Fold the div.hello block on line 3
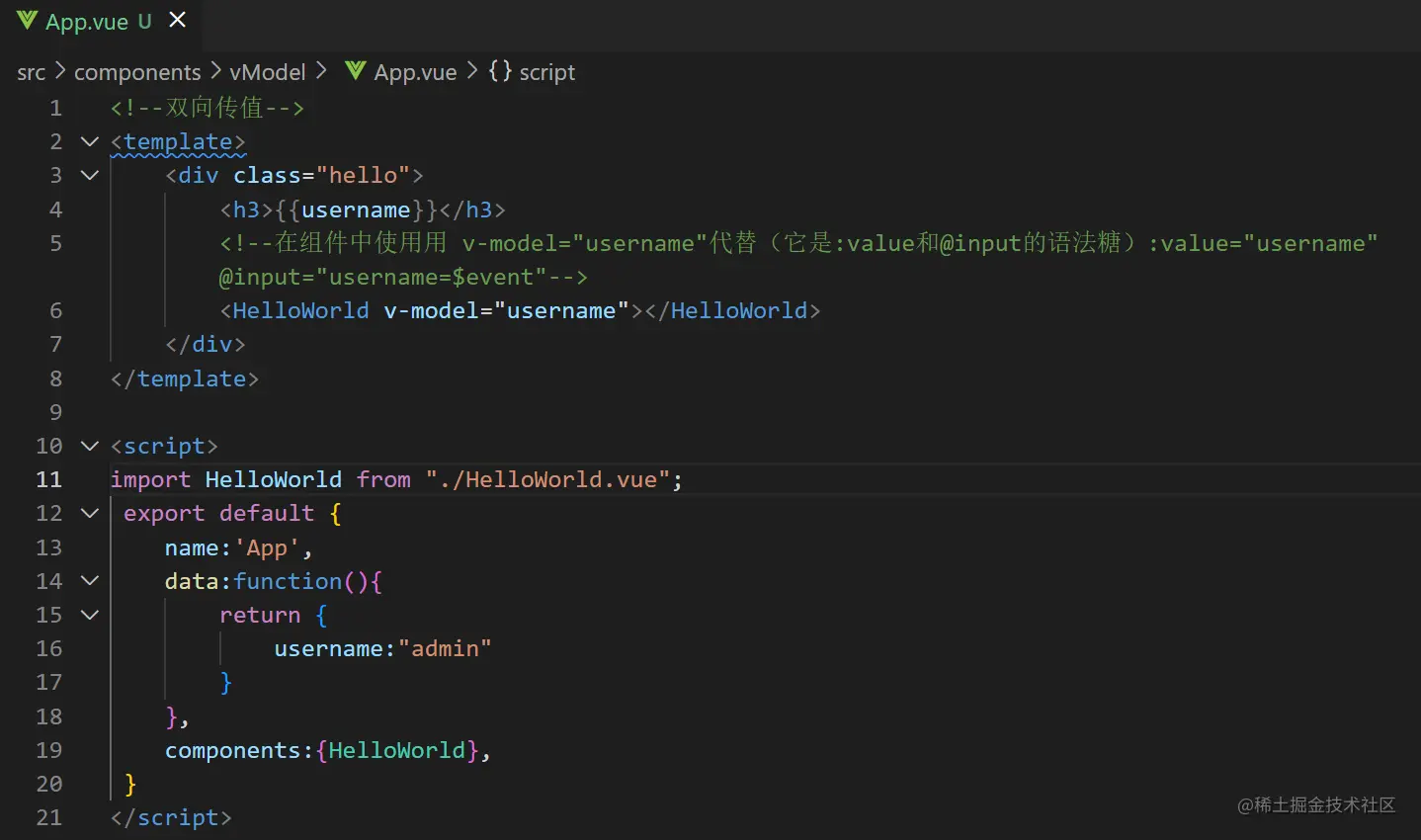 click(90, 175)
